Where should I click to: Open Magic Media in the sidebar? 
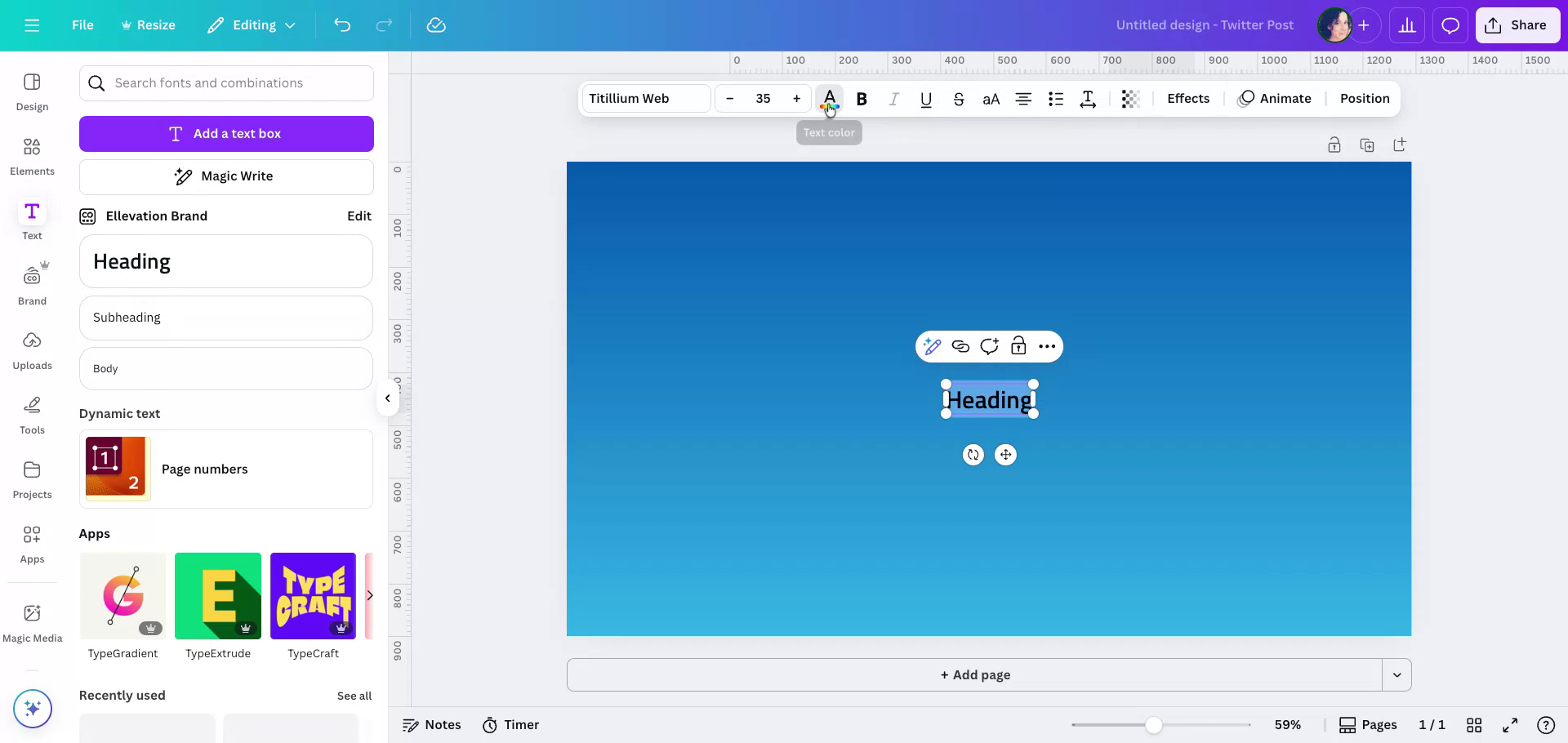32,622
